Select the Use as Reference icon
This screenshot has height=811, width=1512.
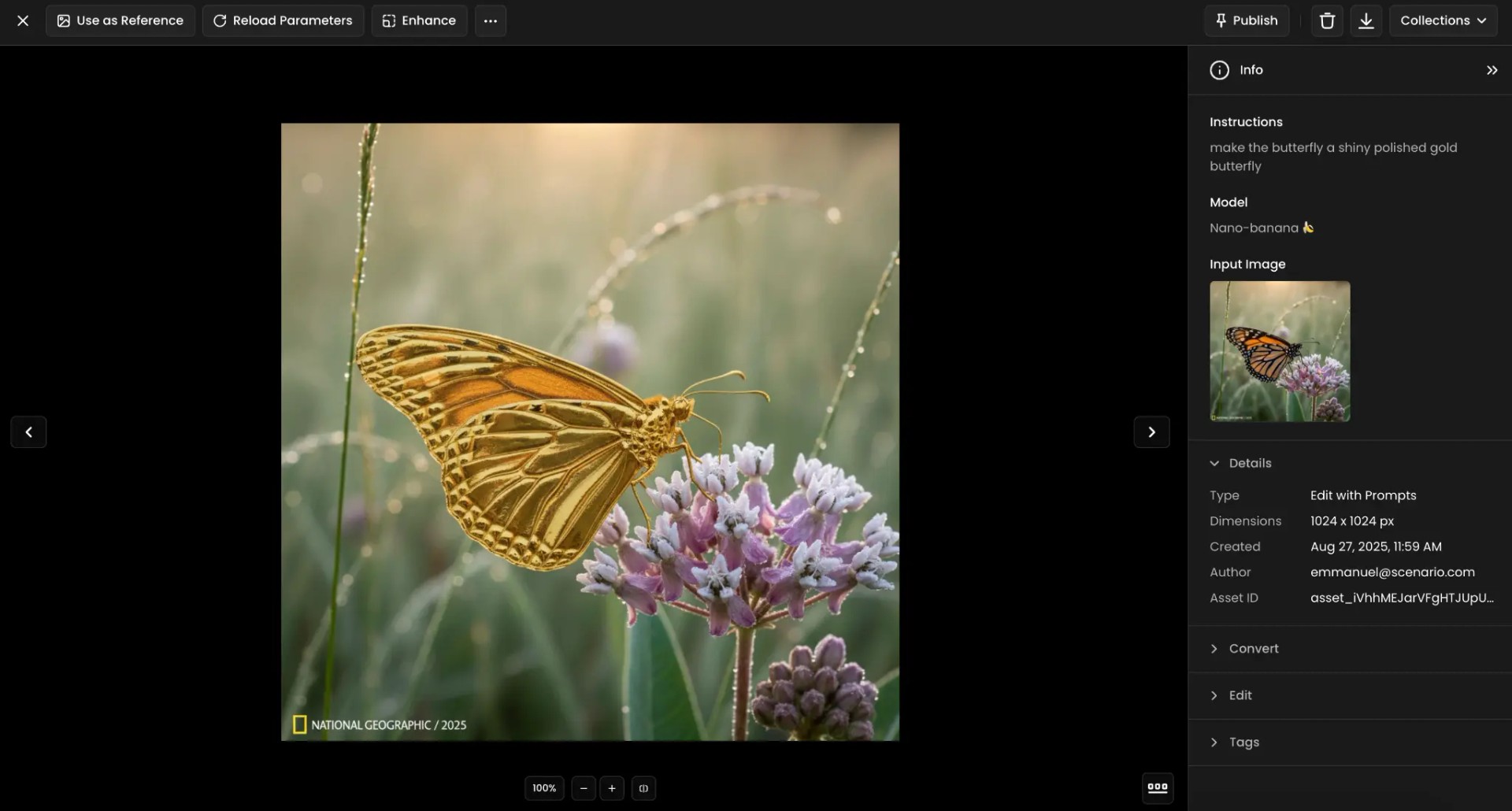(x=64, y=20)
